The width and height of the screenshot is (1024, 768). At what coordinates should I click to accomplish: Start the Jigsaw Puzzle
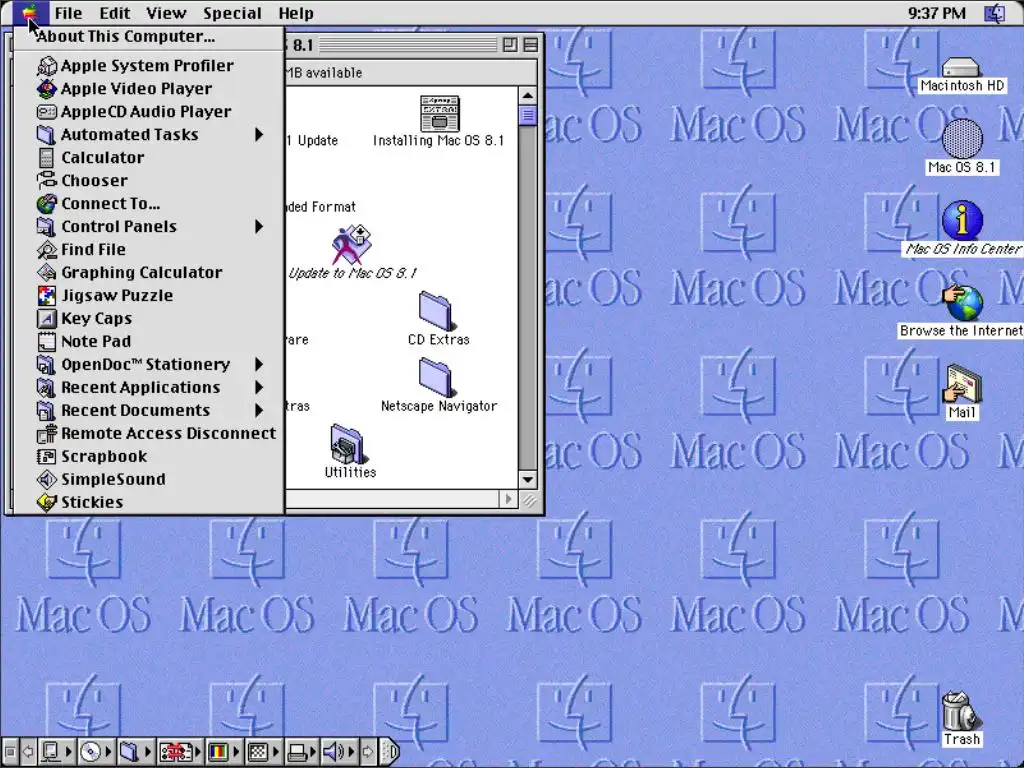(149, 295)
